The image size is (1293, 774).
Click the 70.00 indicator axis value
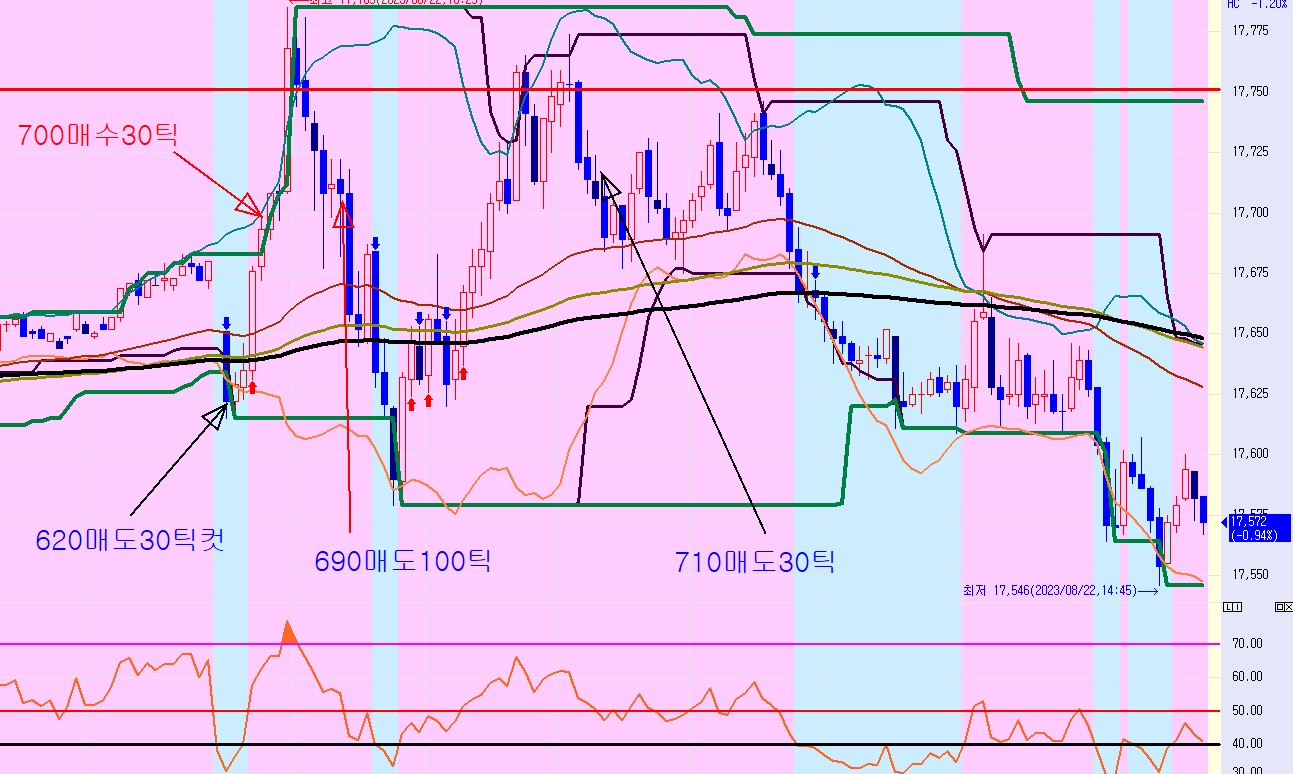coord(1247,643)
